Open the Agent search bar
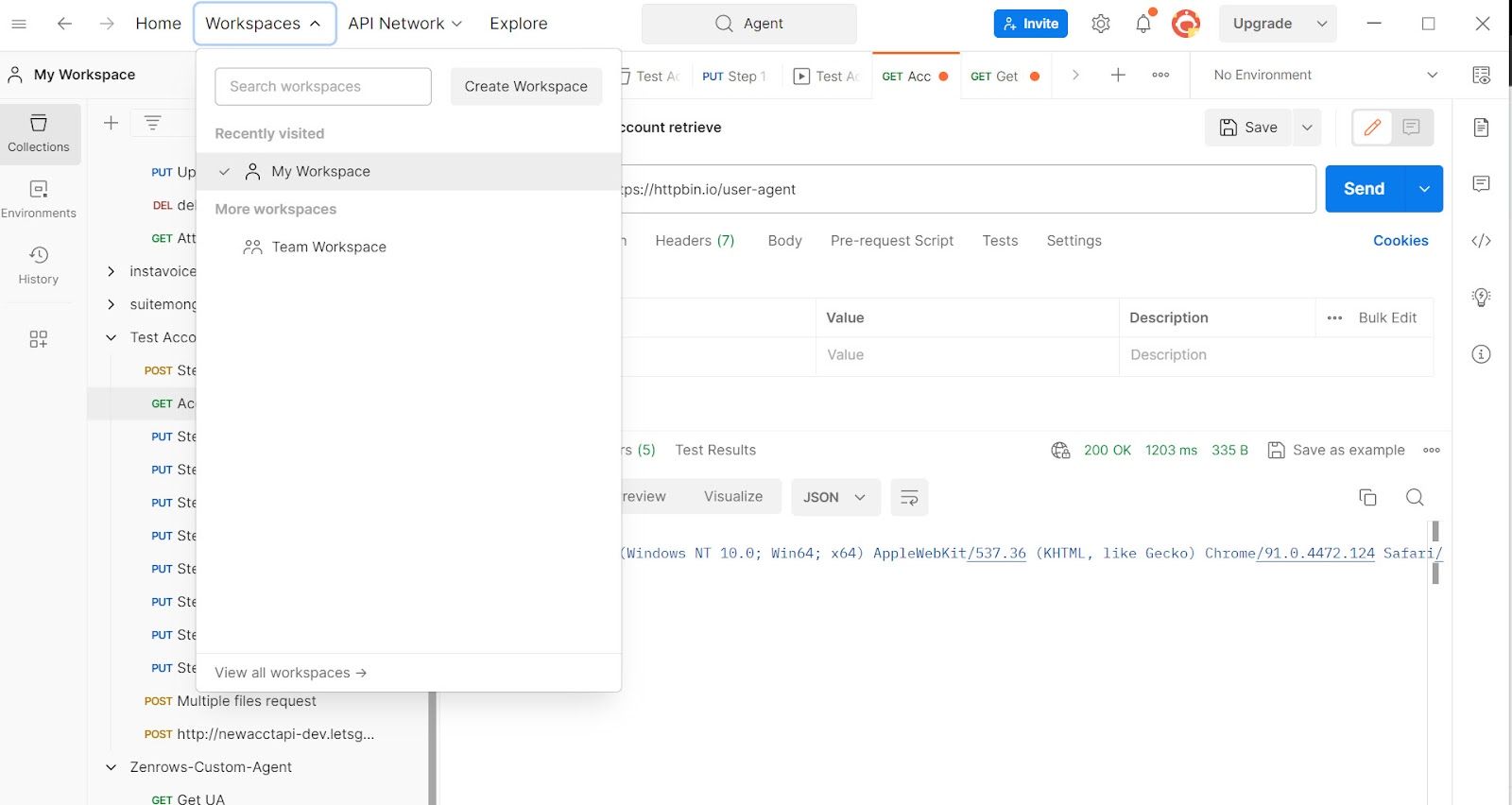The image size is (1512, 805). coord(749,24)
